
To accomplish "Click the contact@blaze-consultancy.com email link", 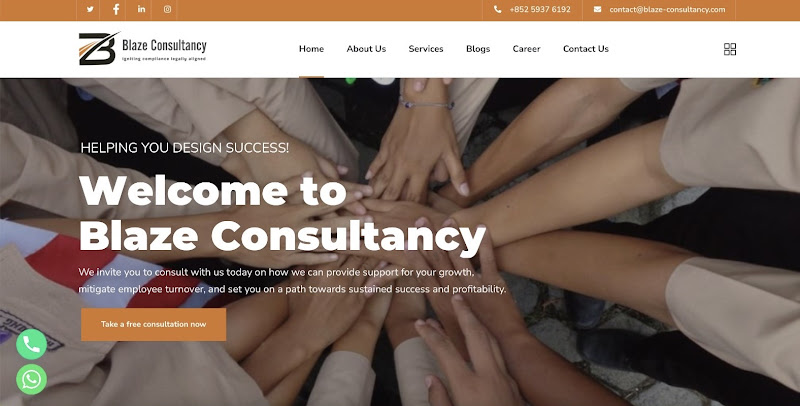I will pos(667,9).
